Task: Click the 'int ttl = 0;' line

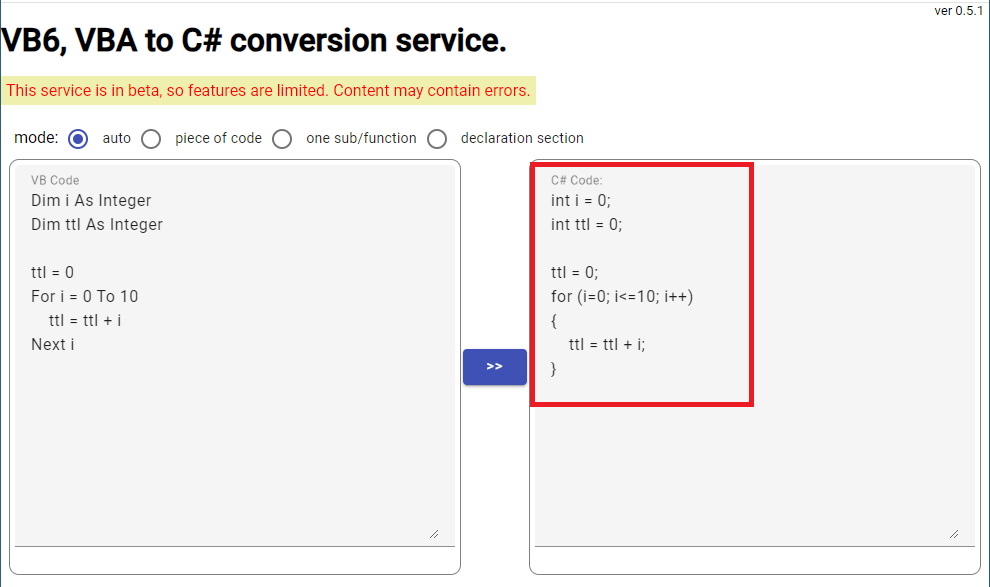Action: point(587,225)
